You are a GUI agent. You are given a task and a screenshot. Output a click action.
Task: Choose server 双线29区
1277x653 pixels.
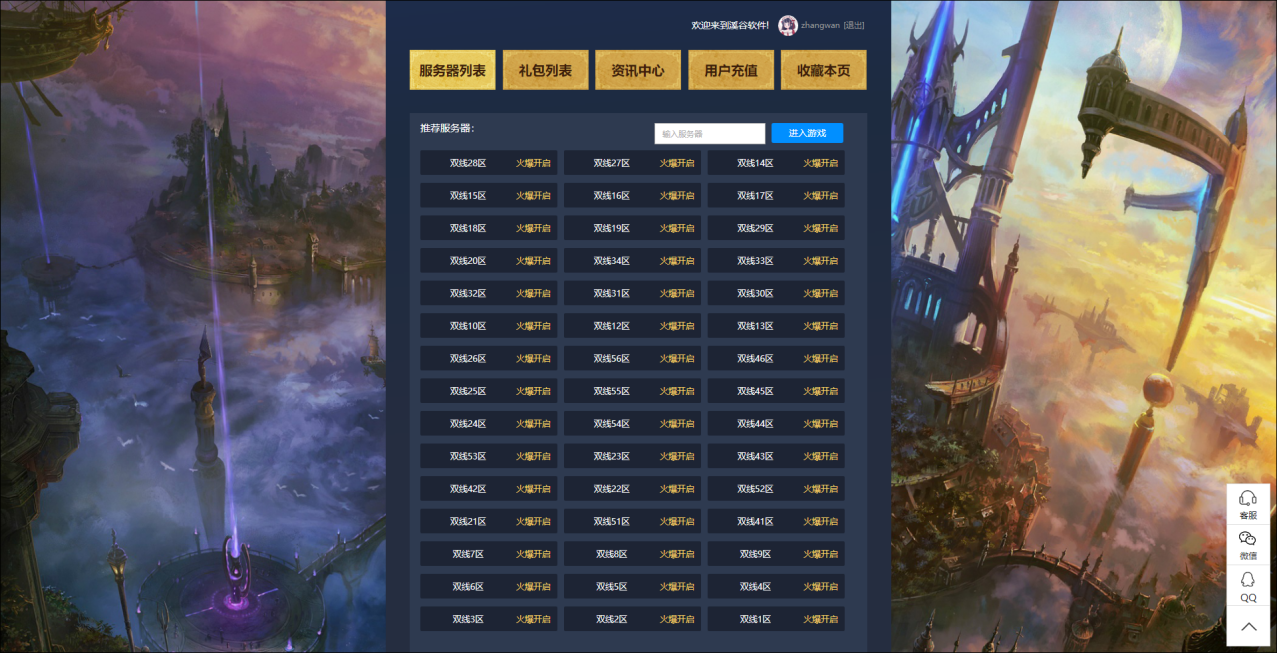pyautogui.click(x=776, y=228)
